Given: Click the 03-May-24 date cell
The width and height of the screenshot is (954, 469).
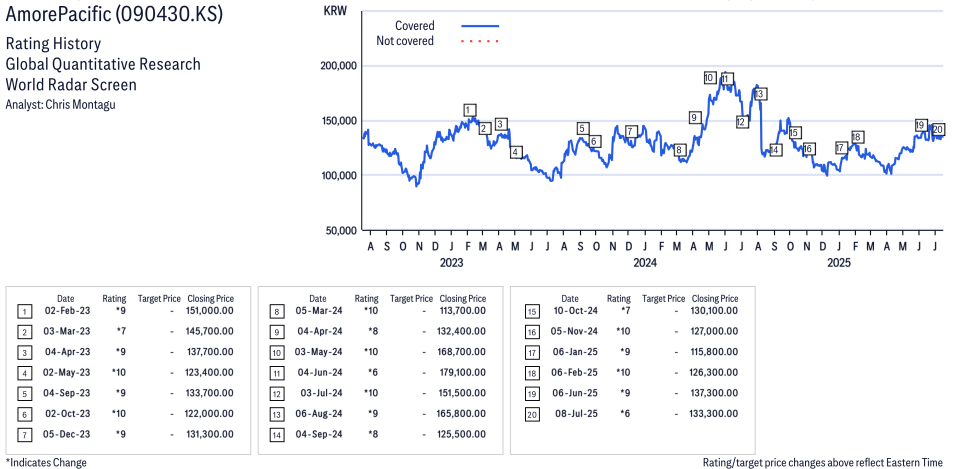Looking at the screenshot, I should coord(320,352).
